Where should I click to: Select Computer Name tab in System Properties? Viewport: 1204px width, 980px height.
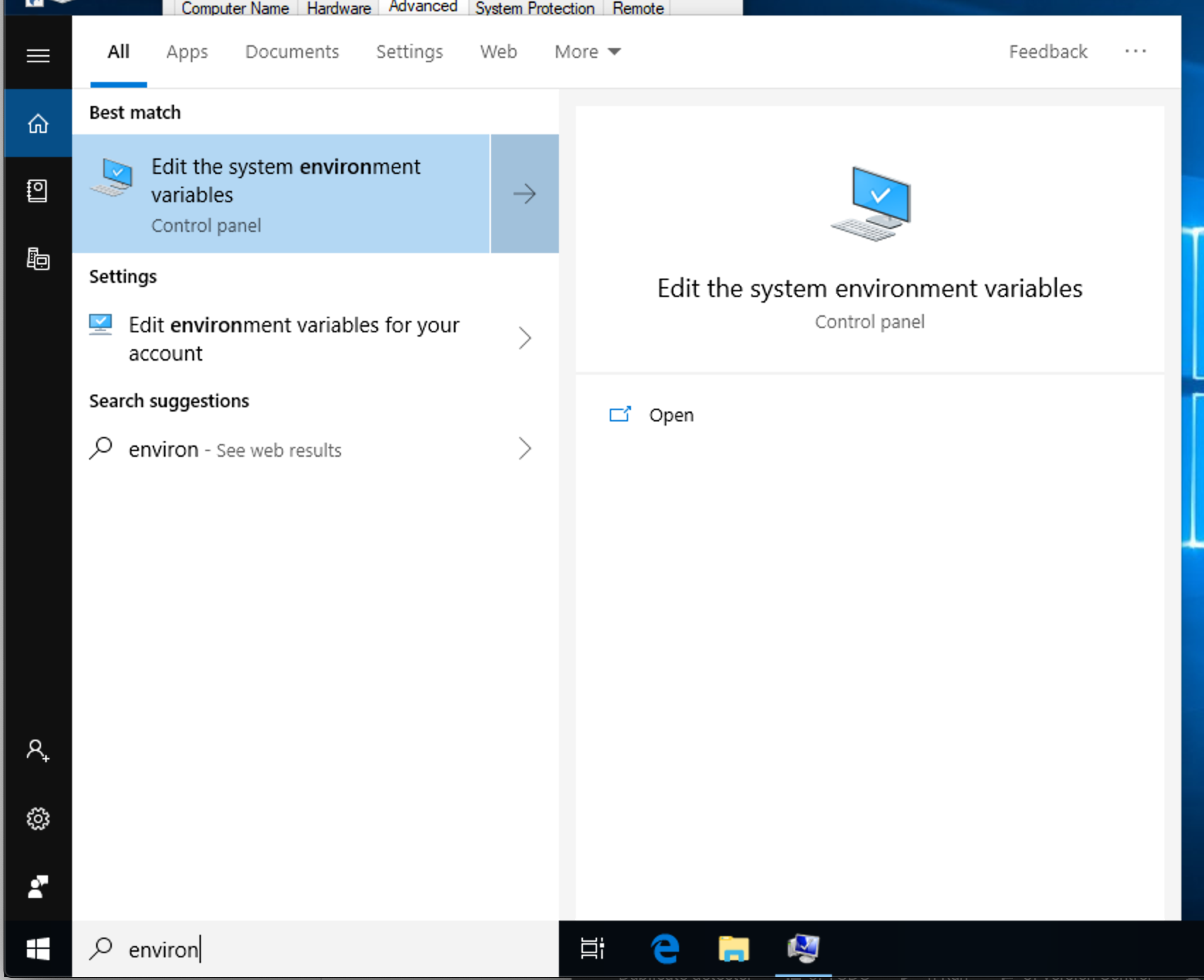[235, 8]
